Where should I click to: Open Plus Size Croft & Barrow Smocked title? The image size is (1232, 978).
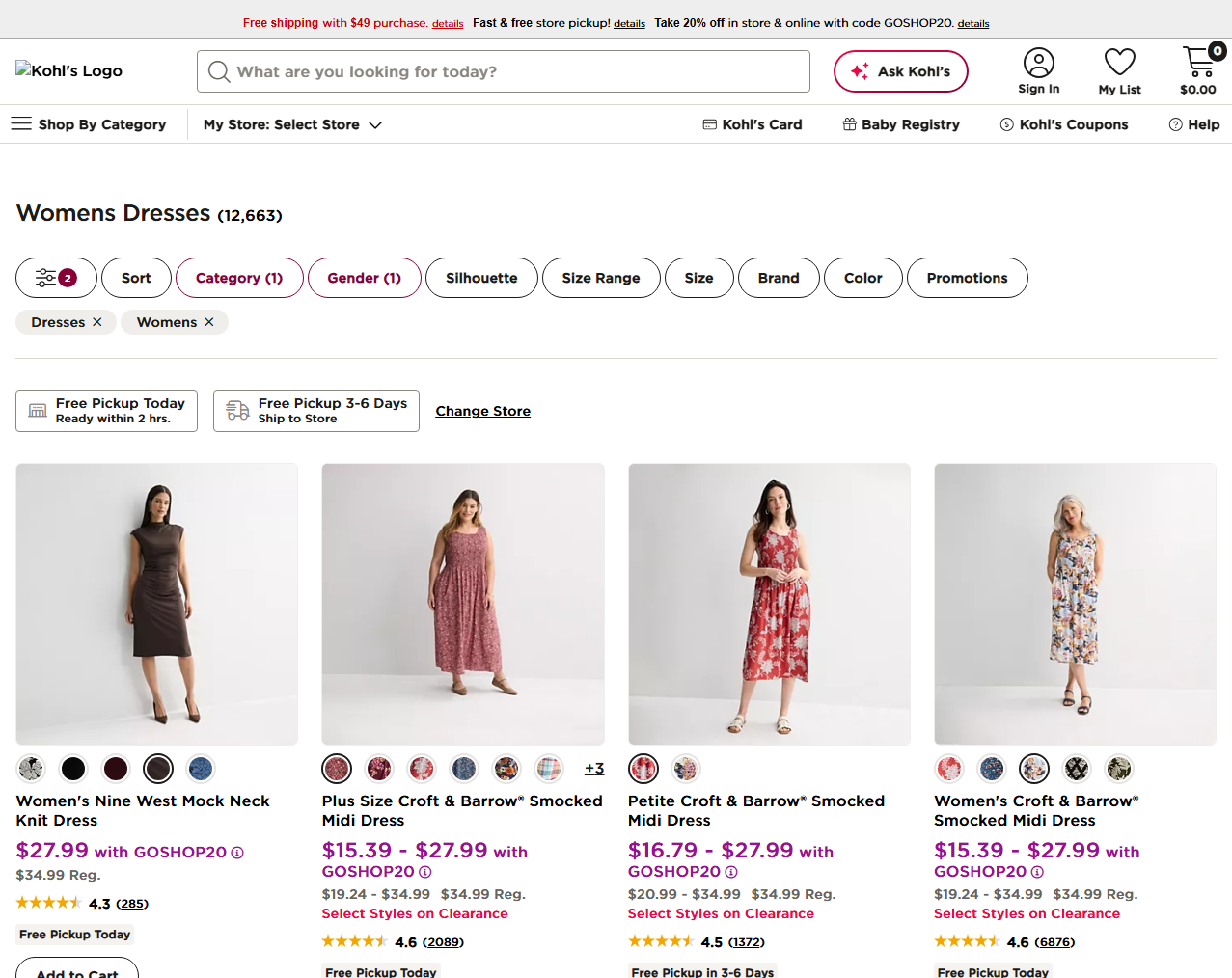click(x=462, y=811)
